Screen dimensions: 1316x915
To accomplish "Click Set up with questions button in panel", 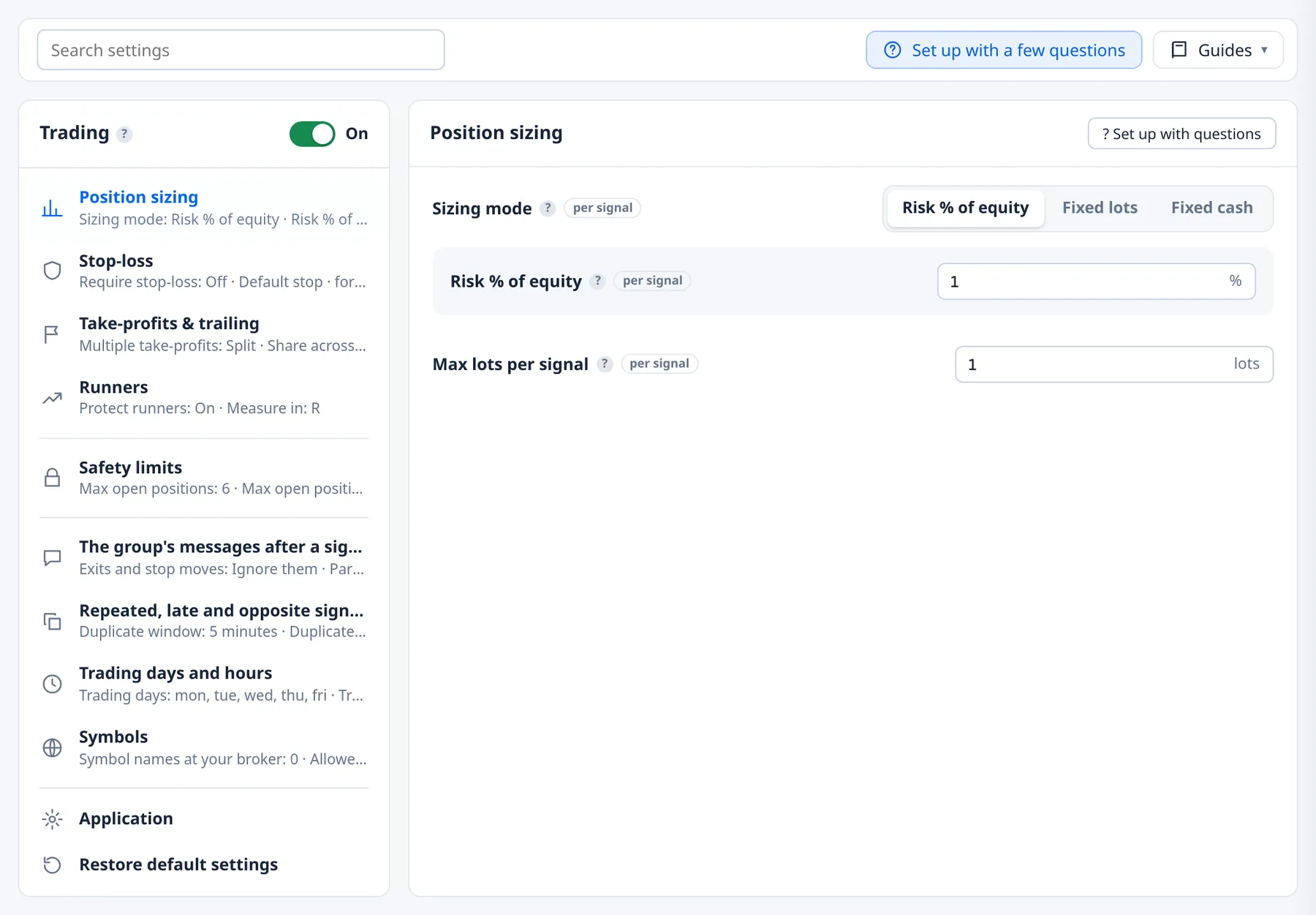I will (x=1181, y=134).
